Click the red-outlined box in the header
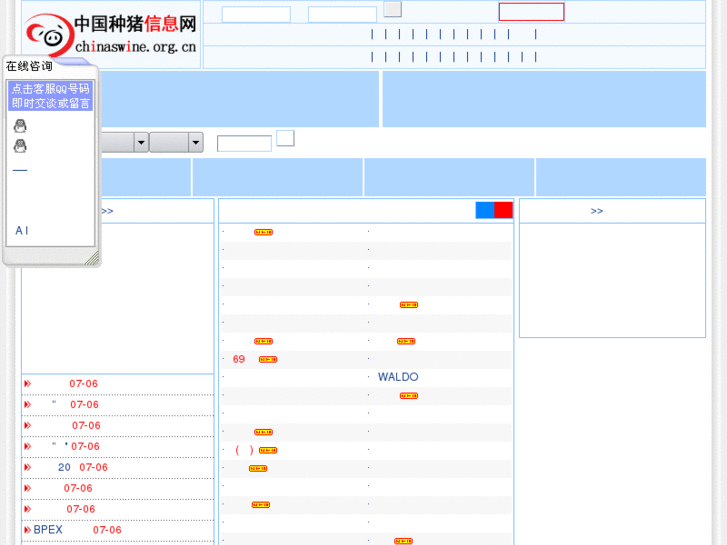Viewport: 727px width, 545px height. point(531,12)
